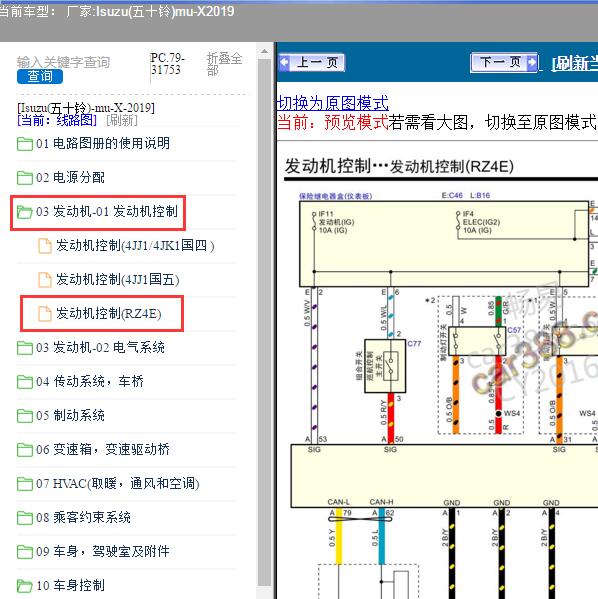Open 发动机控制(4JJ1/4JK1国四) document
Image resolution: width=598 pixels, height=599 pixels.
coord(135,245)
